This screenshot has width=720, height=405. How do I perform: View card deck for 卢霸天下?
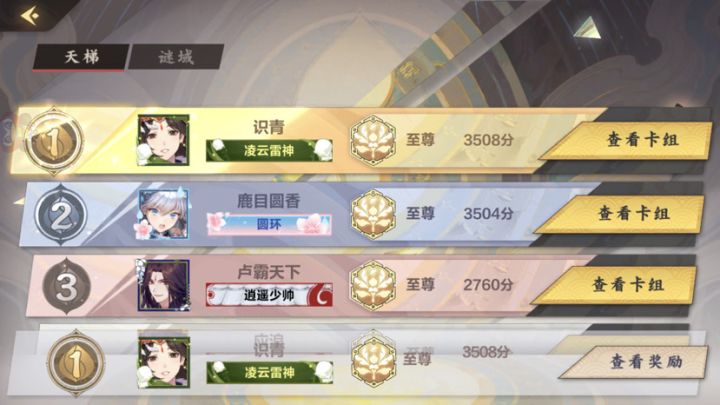click(x=615, y=285)
